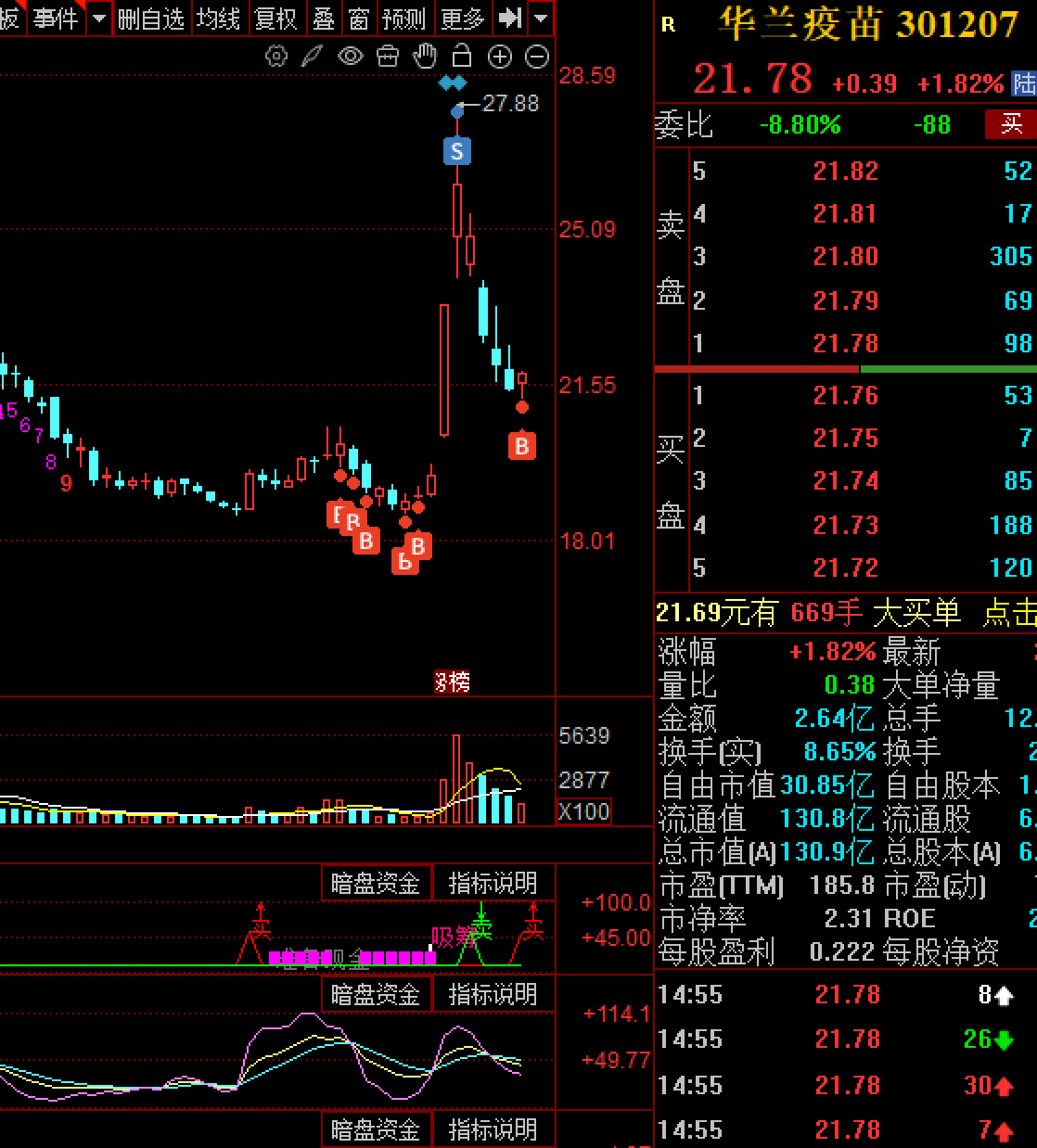Screen dimensions: 1037x1148
Task: Open chart settings gear icon
Action: tap(276, 57)
